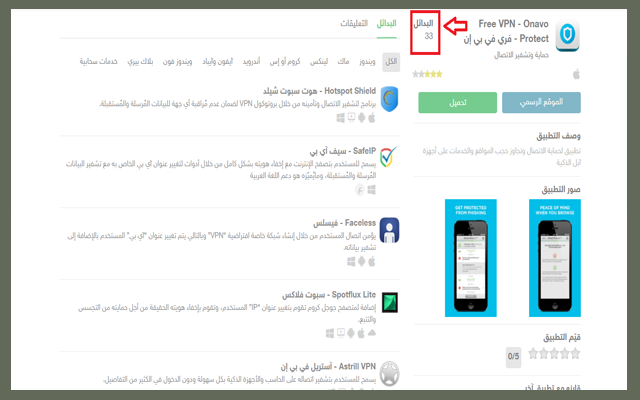
Task: Open the Onavo Protect app icon
Action: 567,35
